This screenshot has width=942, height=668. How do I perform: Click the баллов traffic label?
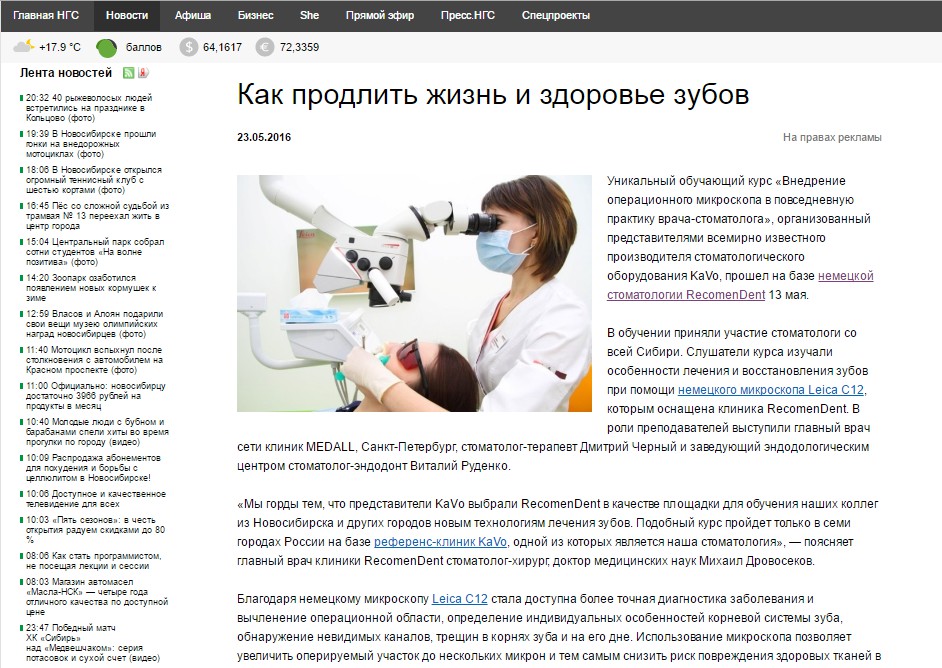coord(144,47)
